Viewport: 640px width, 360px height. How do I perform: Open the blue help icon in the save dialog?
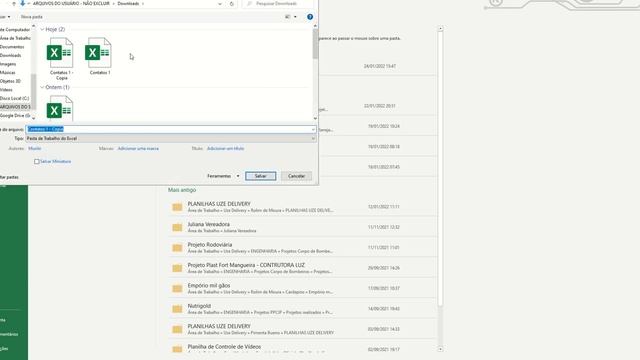point(310,17)
